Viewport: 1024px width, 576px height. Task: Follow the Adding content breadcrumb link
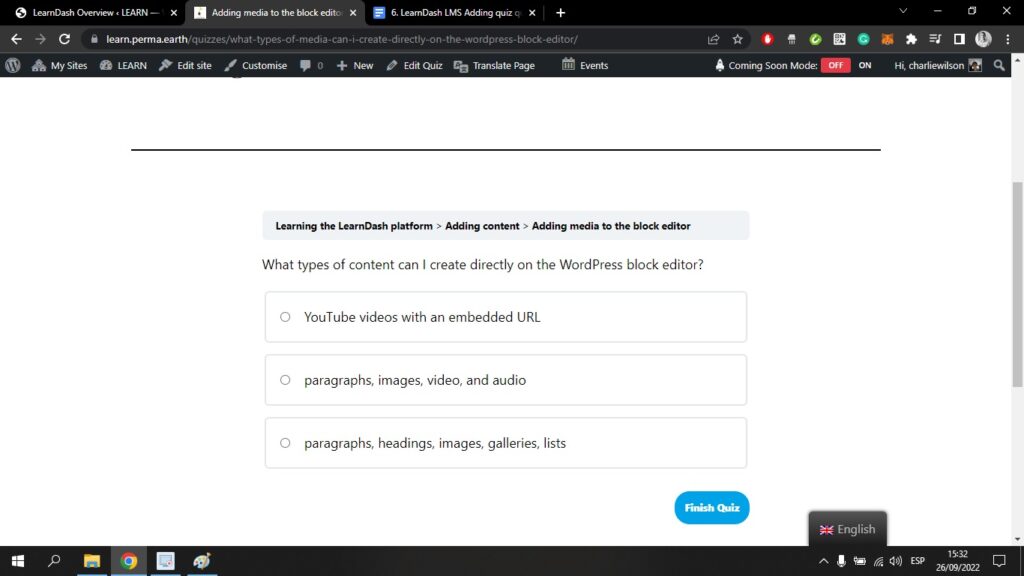[482, 226]
